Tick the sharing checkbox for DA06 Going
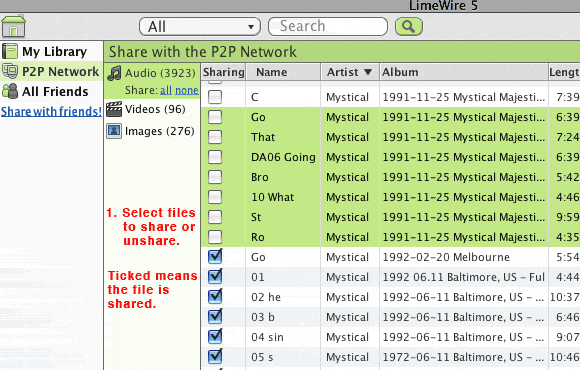The height and width of the screenshot is (370, 580). click(215, 157)
